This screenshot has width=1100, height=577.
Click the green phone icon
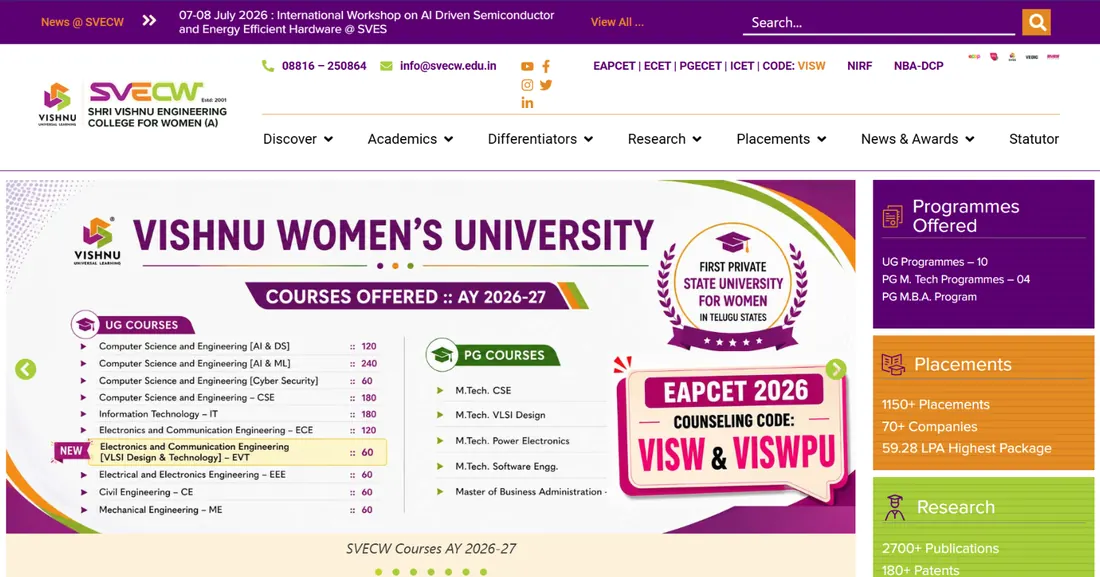[268, 66]
